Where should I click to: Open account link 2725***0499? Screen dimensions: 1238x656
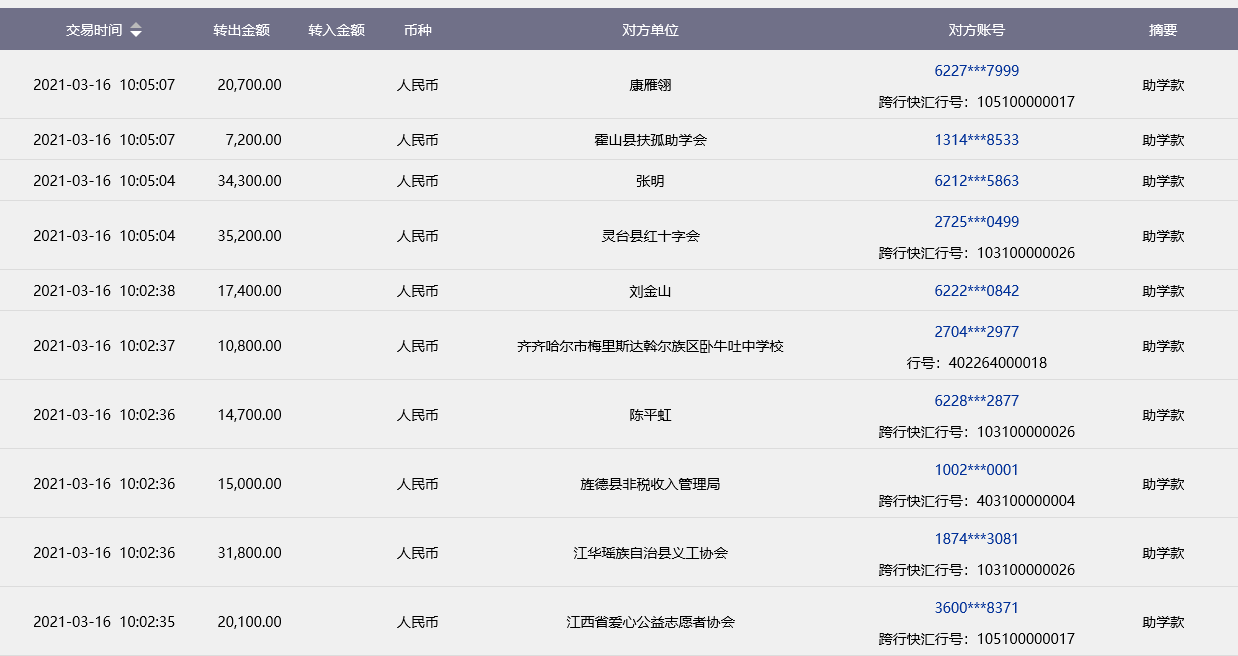(x=976, y=222)
